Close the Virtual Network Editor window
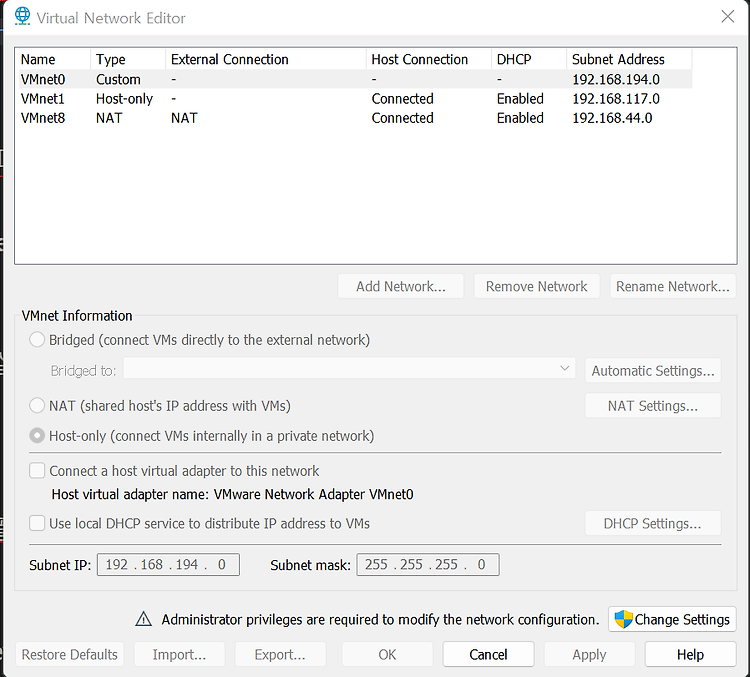This screenshot has height=677, width=750. 728,17
